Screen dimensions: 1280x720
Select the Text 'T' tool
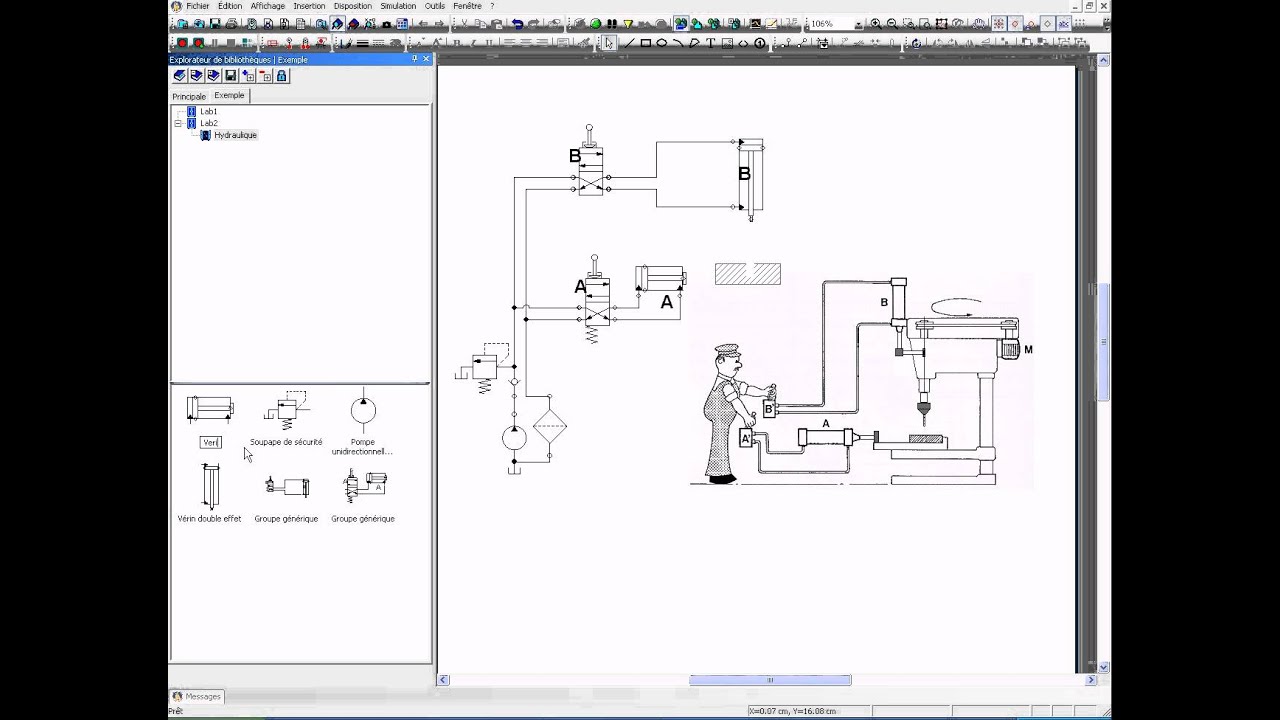[x=711, y=43]
